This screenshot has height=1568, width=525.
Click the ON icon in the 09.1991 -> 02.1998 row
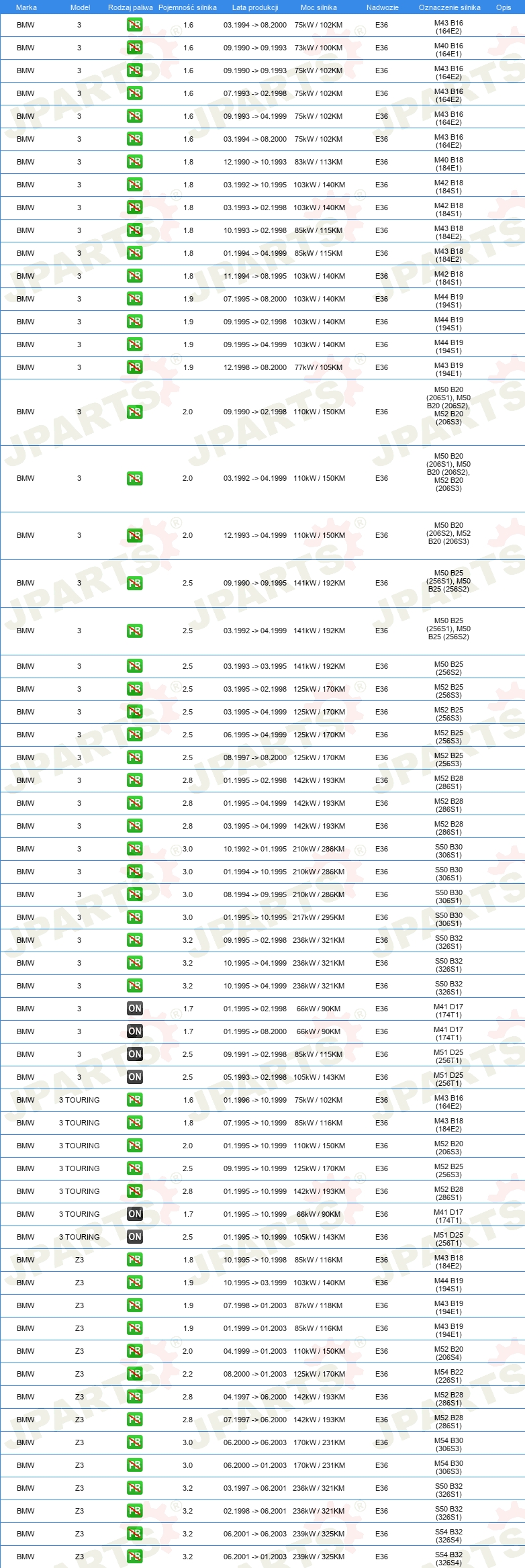[x=134, y=1054]
